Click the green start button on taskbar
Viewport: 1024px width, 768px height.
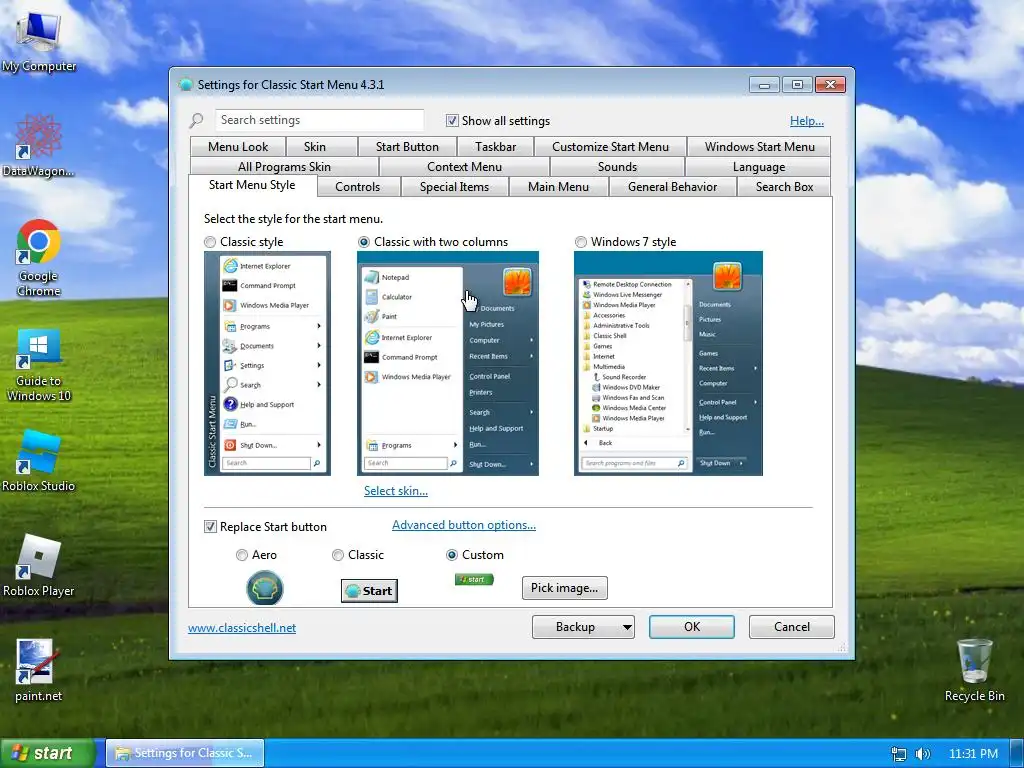click(48, 754)
